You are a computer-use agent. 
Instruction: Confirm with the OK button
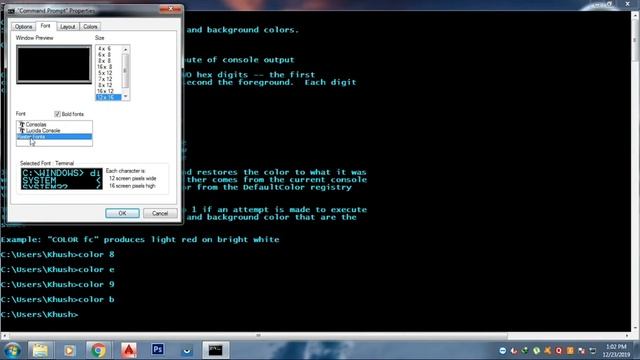(122, 213)
